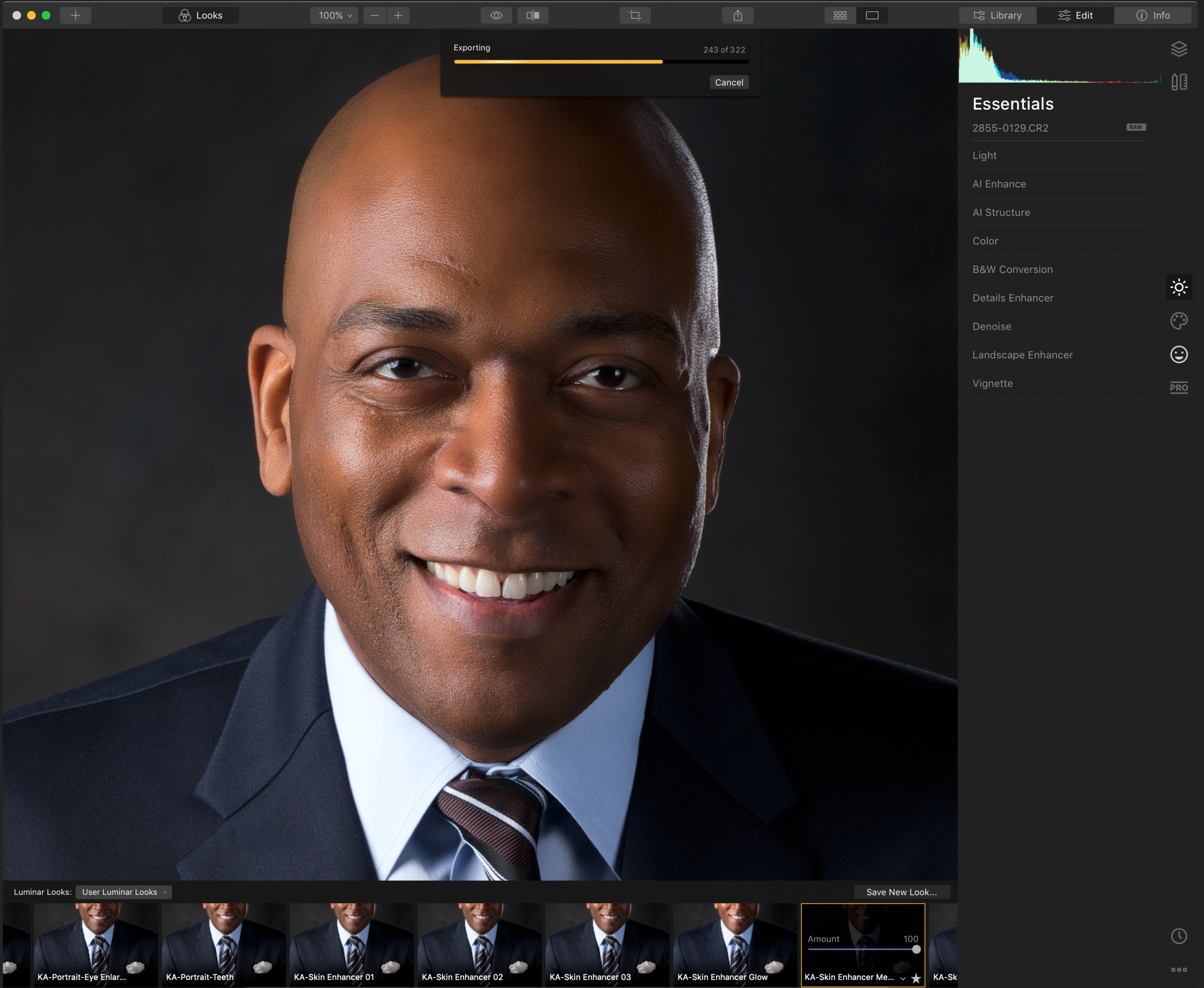The height and width of the screenshot is (988, 1204).
Task: Open the User Luminar Looks dropdown
Action: coord(124,892)
